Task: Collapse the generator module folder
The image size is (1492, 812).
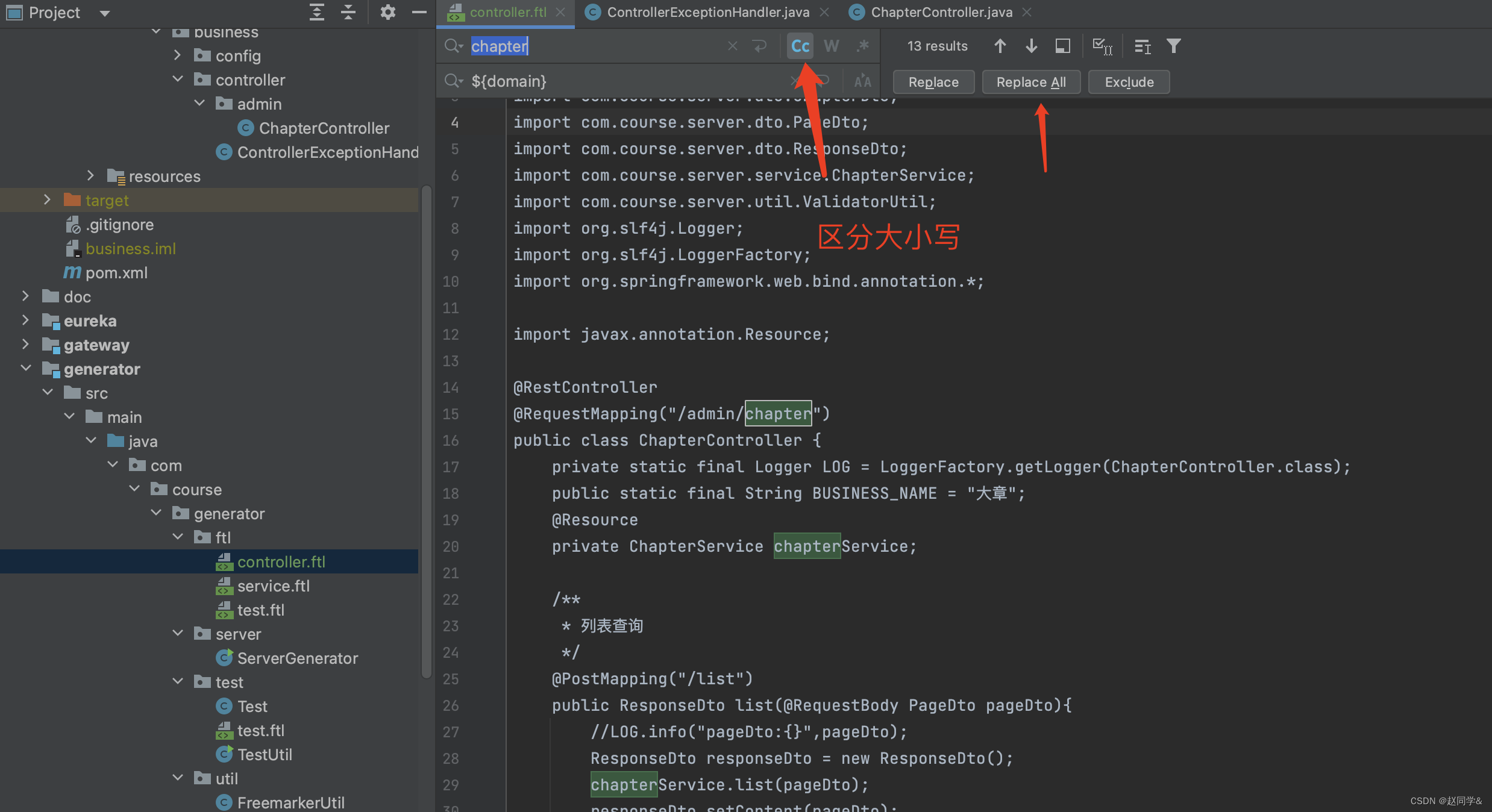Action: point(26,368)
